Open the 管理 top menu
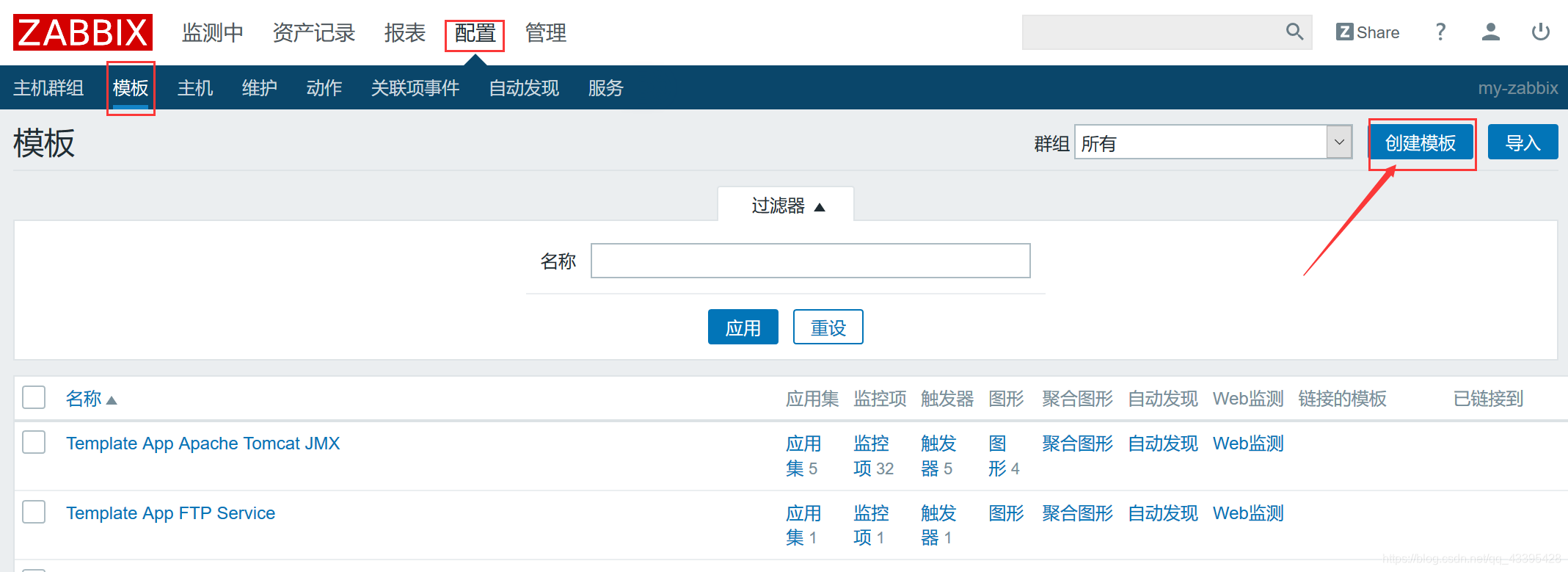 click(546, 33)
